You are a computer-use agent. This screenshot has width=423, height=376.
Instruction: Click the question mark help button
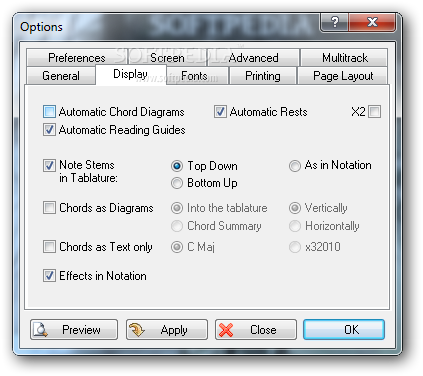(334, 22)
